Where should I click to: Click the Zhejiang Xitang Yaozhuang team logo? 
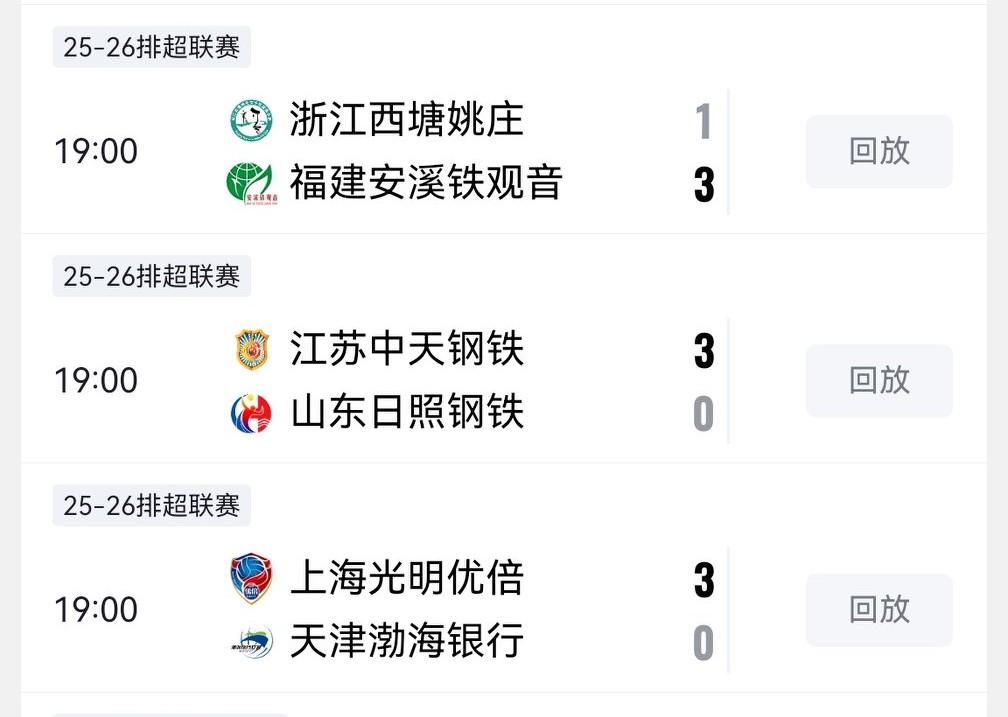251,121
